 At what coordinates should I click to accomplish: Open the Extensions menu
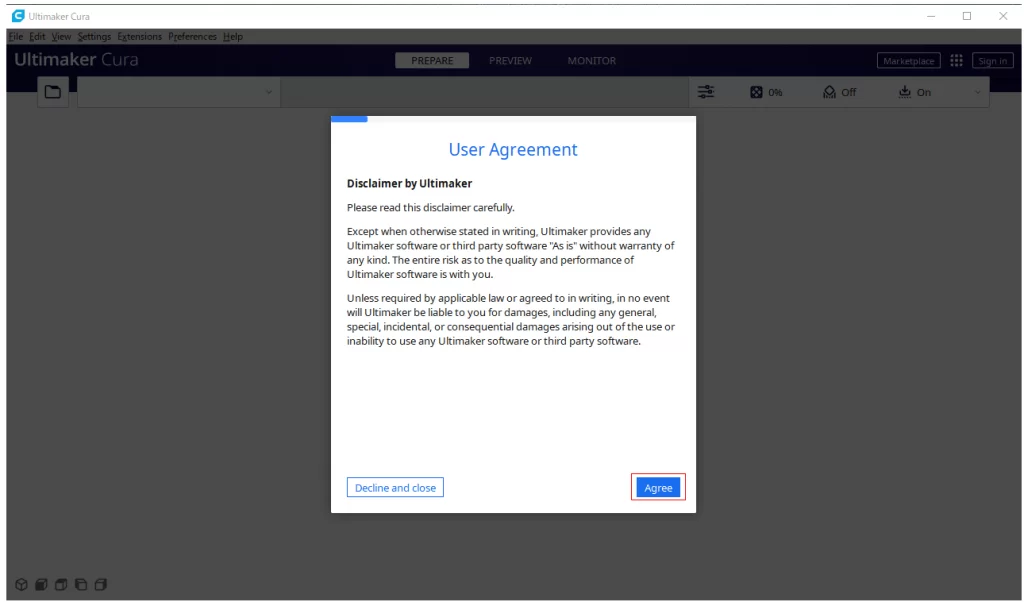tap(139, 37)
